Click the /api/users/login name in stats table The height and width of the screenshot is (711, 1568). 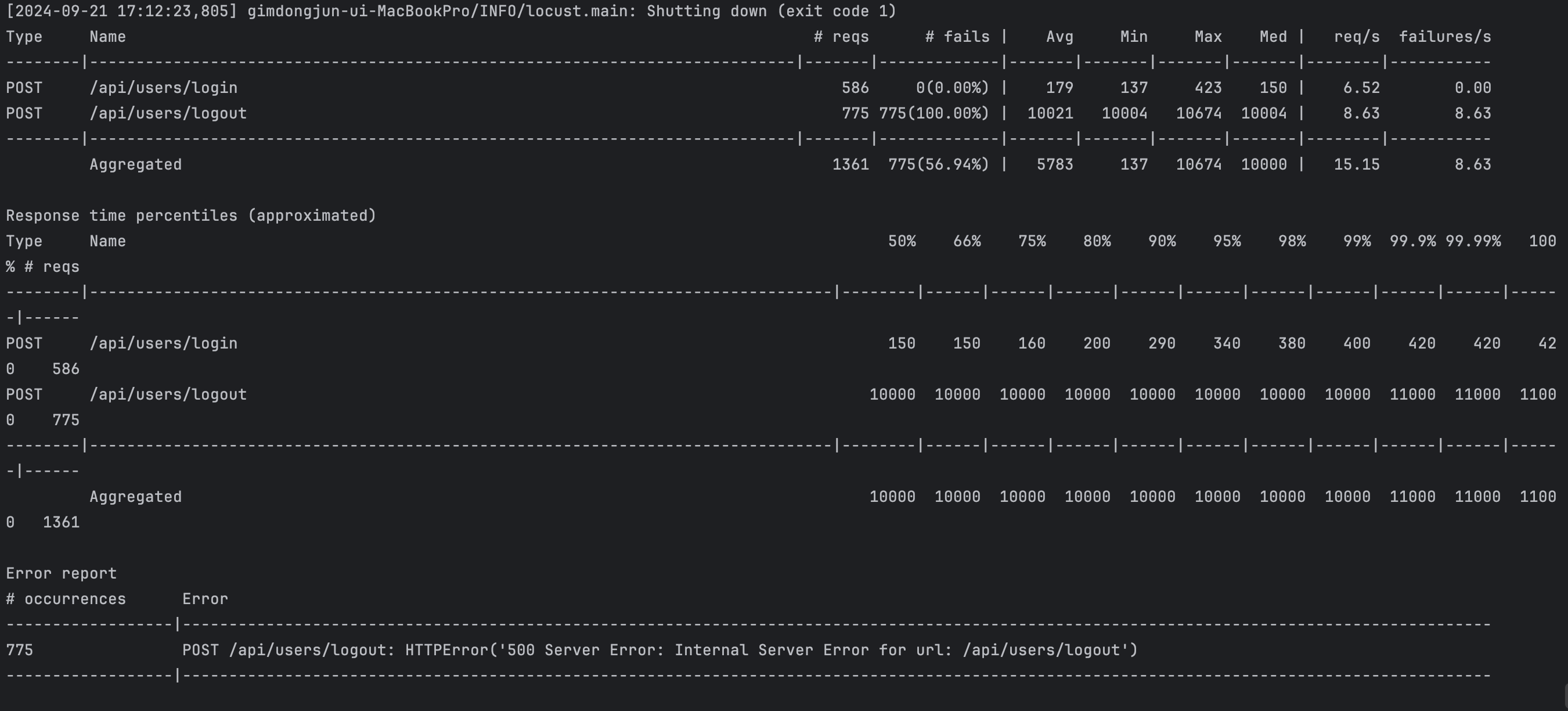pos(163,88)
